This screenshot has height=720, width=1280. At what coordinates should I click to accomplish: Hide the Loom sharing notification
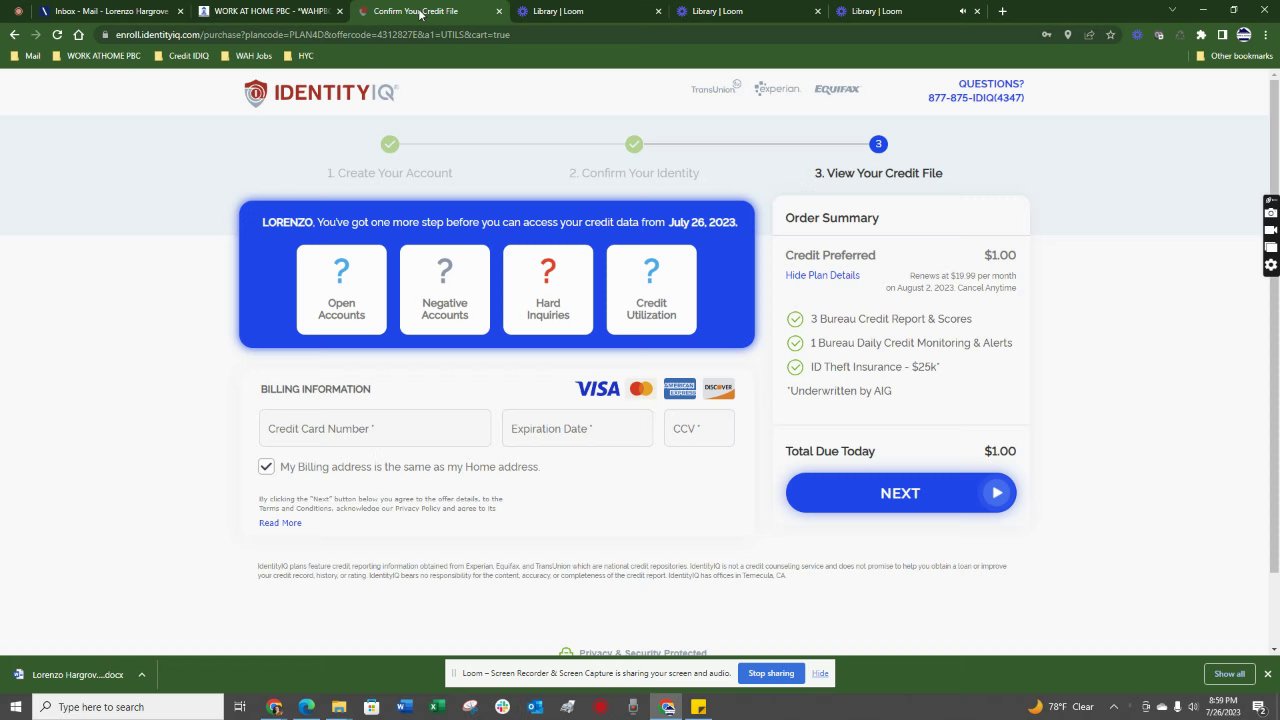point(820,673)
